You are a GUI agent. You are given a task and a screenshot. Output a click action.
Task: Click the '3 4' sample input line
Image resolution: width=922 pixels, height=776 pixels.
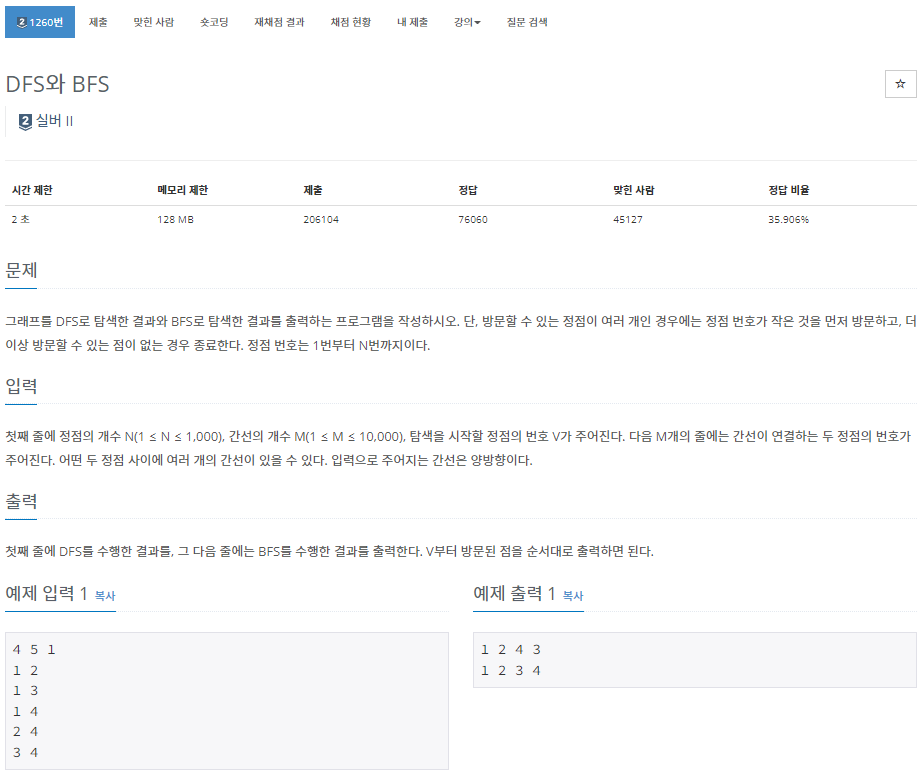(x=25, y=752)
